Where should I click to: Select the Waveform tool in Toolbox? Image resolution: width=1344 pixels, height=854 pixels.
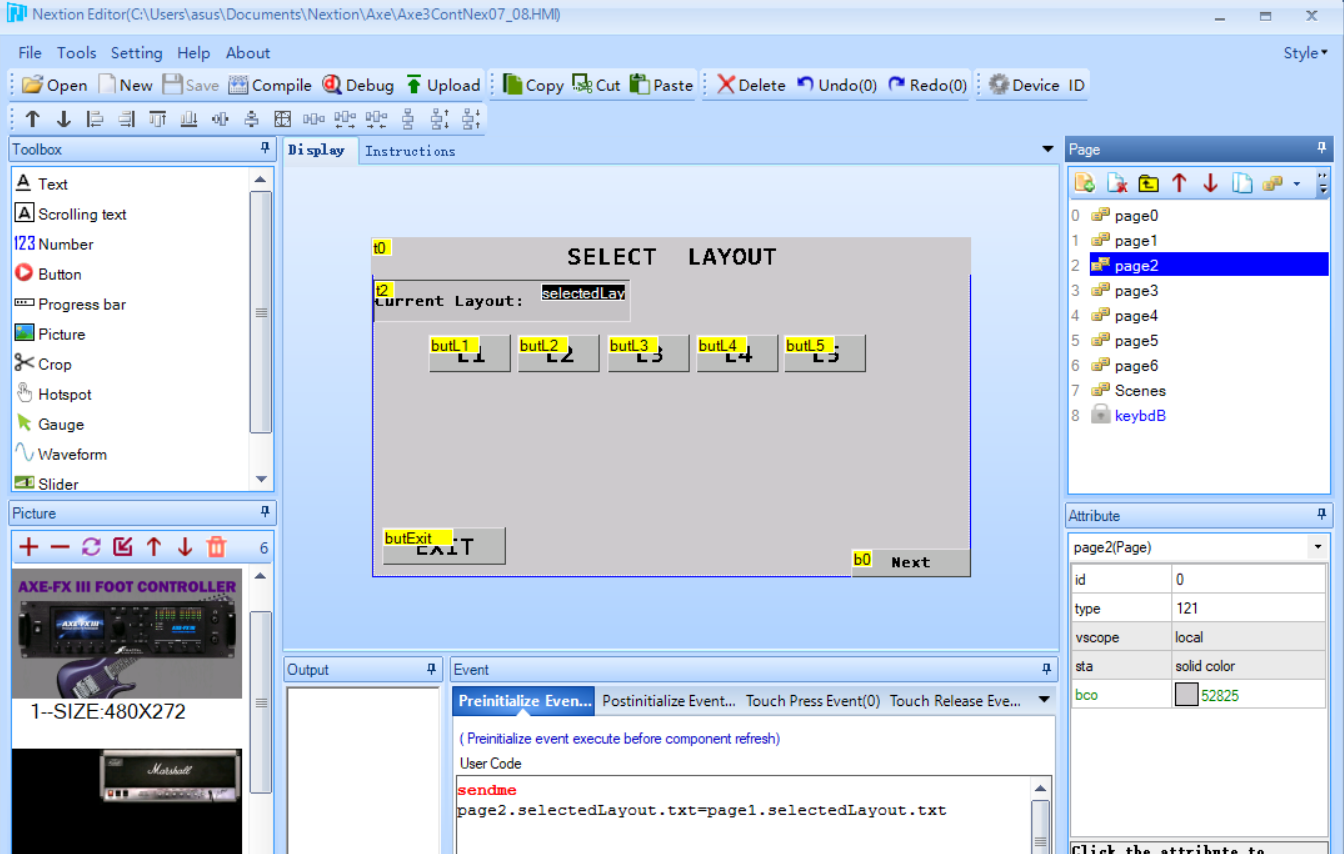[x=61, y=454]
